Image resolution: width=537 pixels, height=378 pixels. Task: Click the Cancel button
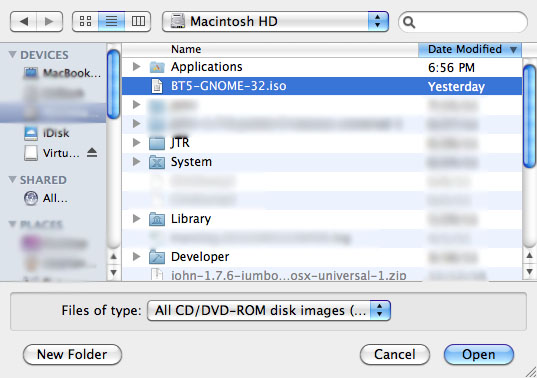coord(395,354)
